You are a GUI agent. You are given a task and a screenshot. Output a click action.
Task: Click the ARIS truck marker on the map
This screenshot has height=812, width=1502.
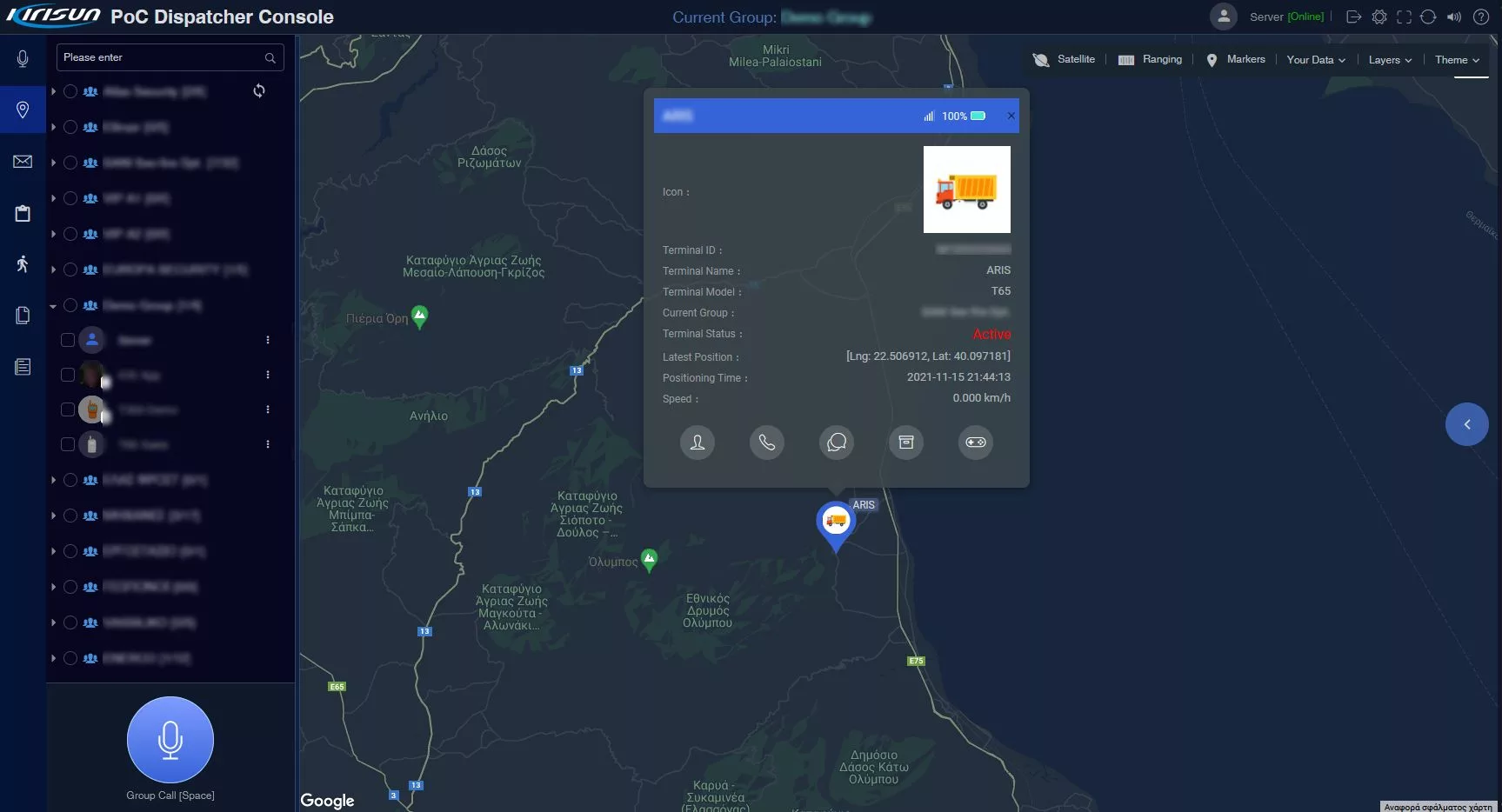coord(836,526)
